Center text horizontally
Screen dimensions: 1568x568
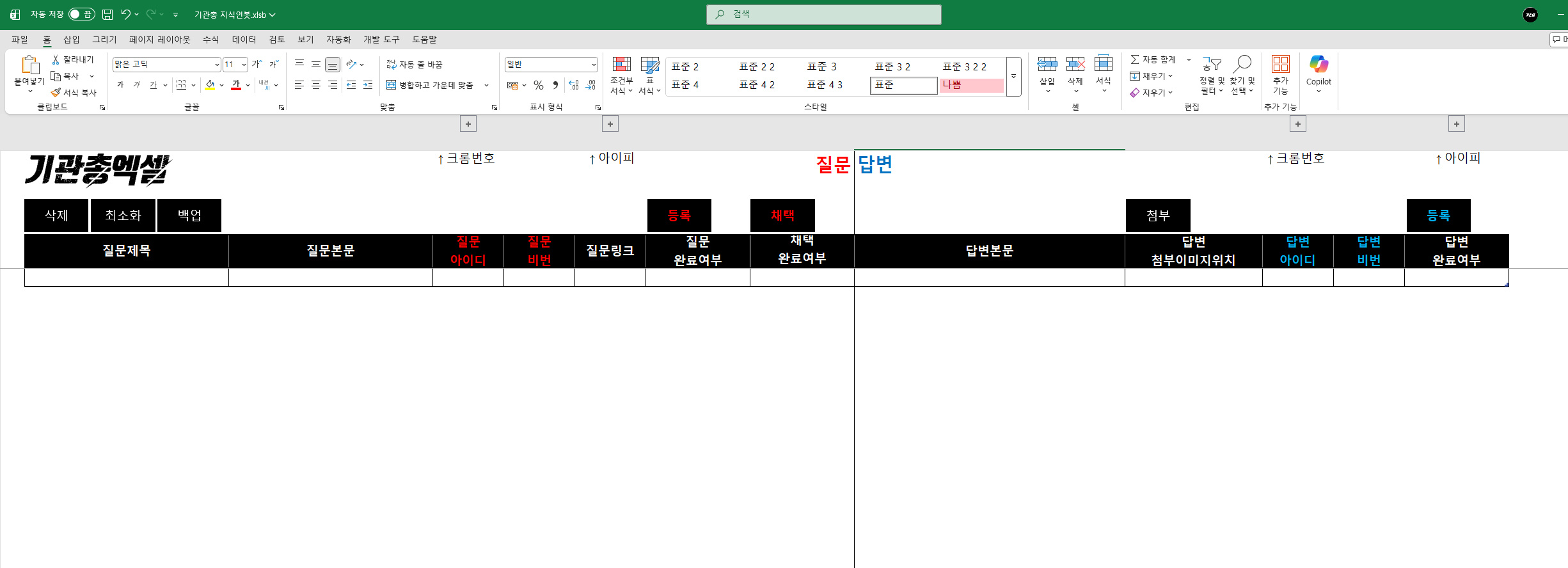pos(316,85)
